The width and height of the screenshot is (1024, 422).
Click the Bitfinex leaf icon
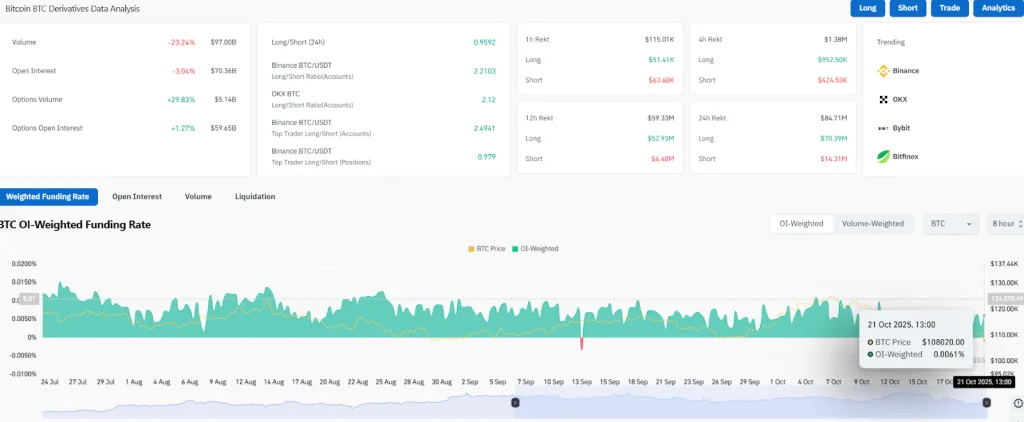point(883,156)
